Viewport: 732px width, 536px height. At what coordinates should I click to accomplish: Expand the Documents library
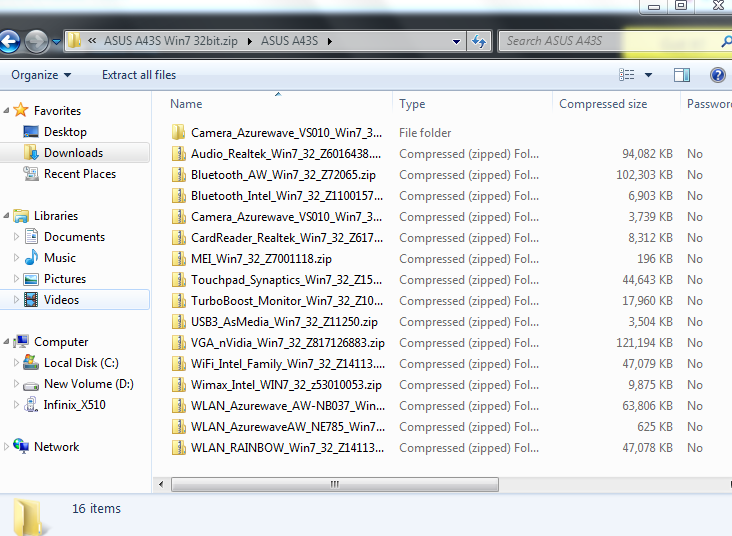pyautogui.click(x=16, y=237)
